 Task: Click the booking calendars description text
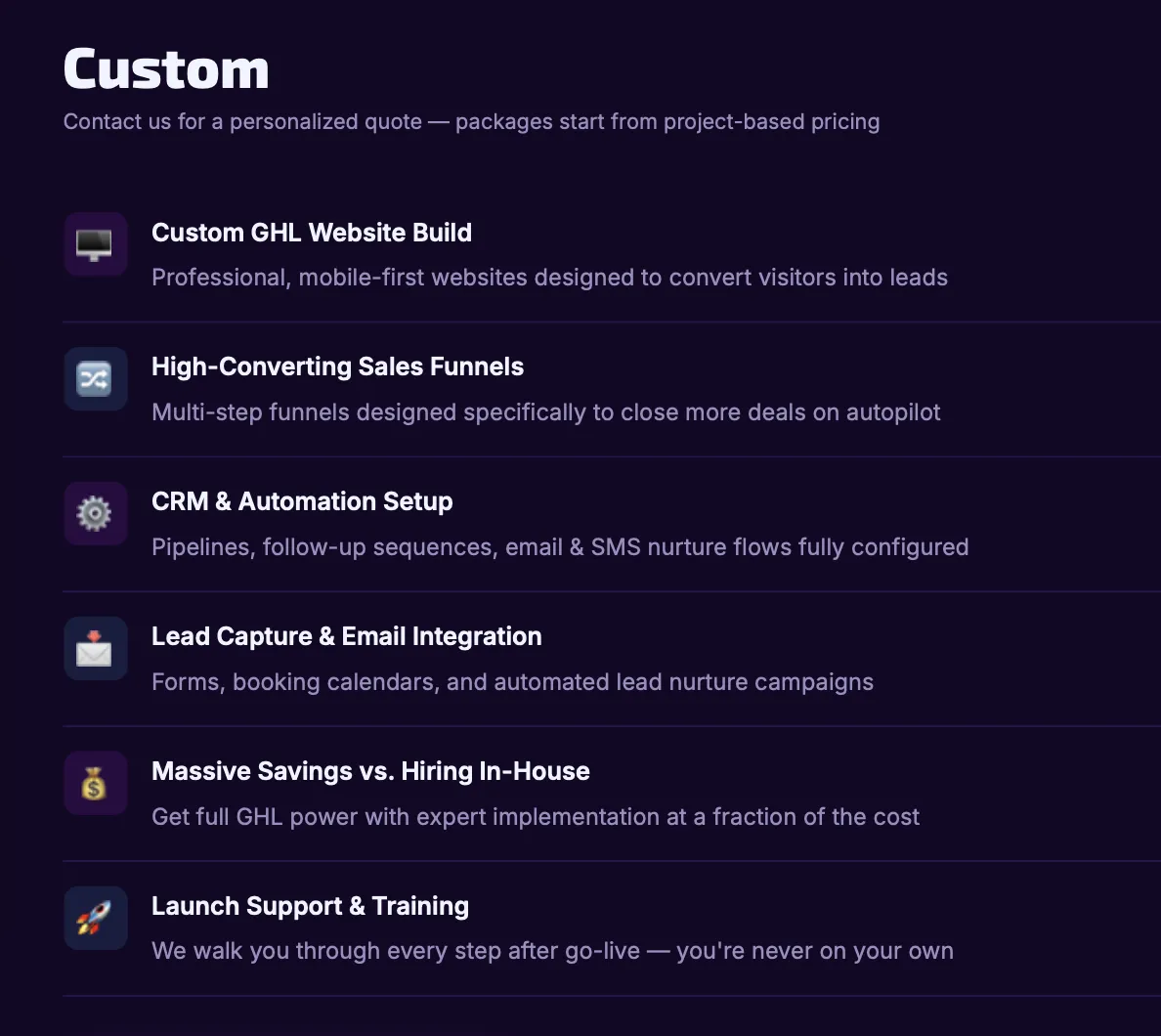[x=512, y=682]
